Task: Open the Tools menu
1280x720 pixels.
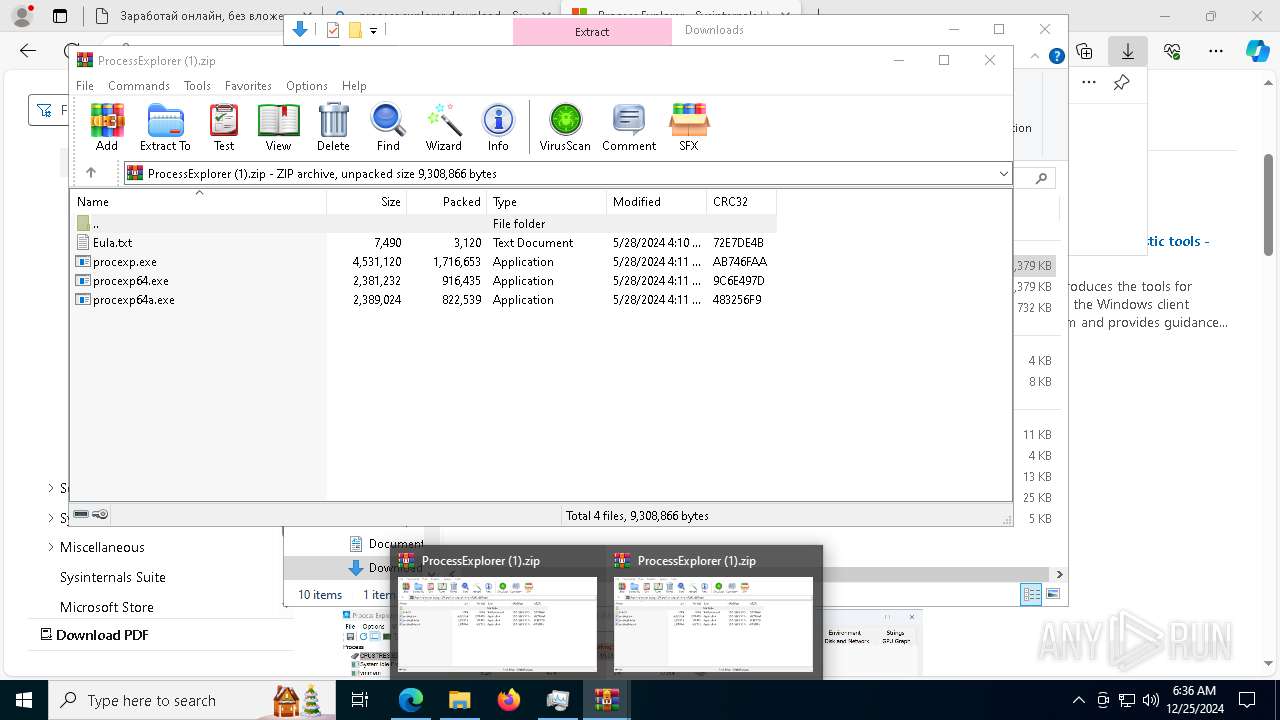Action: click(197, 86)
